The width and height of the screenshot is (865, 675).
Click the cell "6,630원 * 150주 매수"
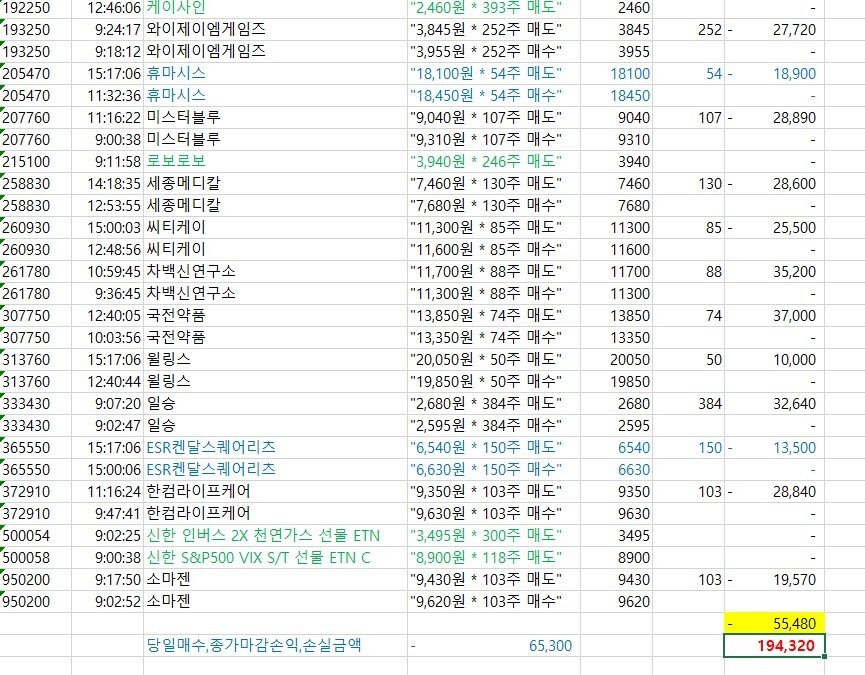[x=494, y=470]
